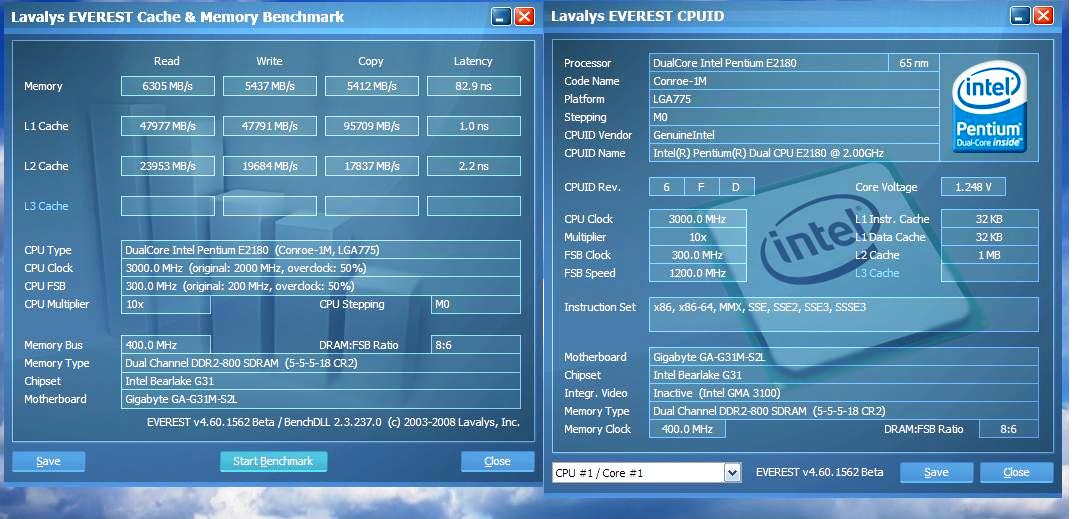This screenshot has height=519, width=1077.
Task: Click EVEREST v4.60.1562 Beta text in CPUID window
Action: pos(819,472)
